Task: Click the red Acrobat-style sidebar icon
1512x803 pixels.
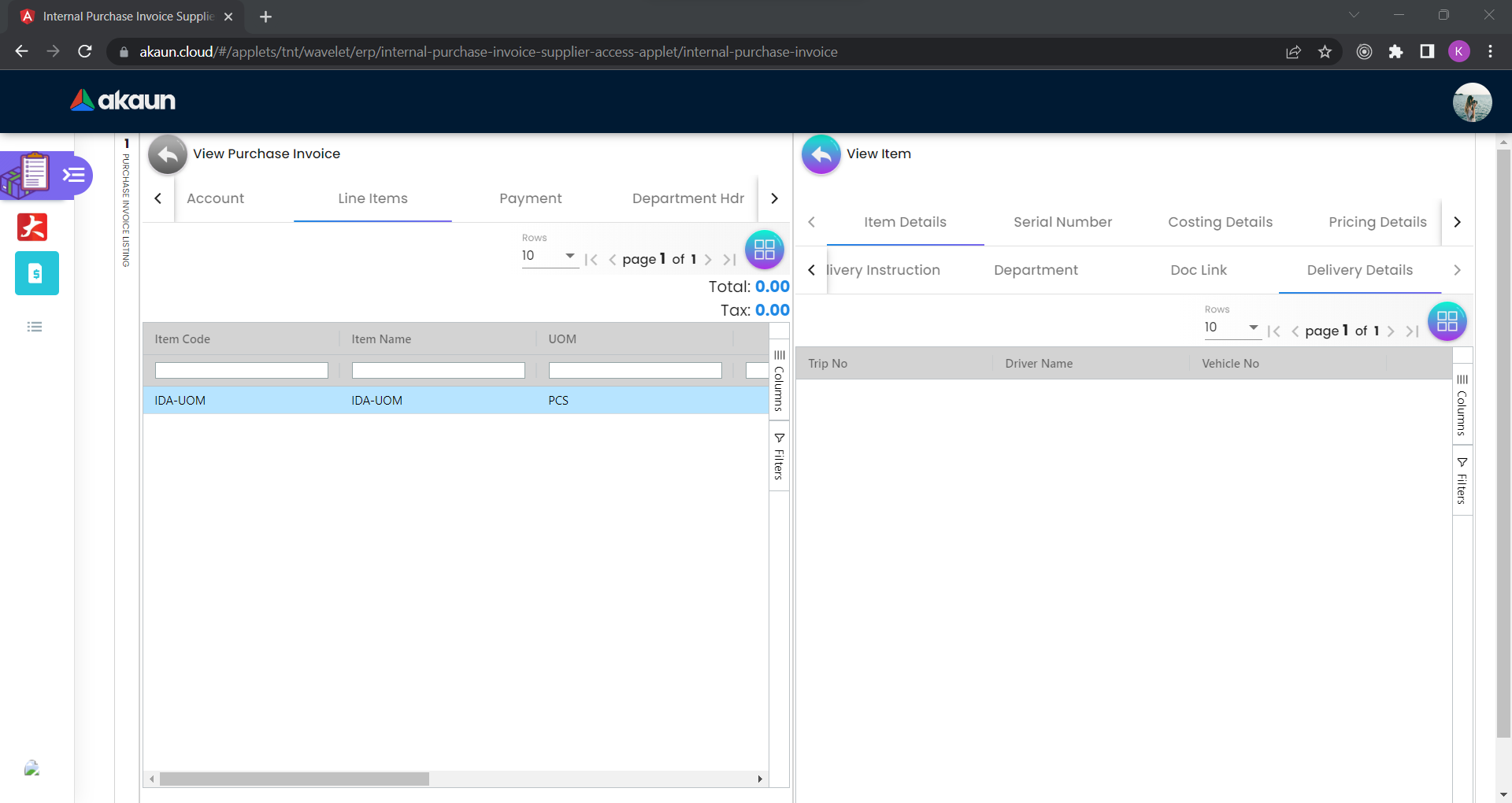Action: (32, 227)
